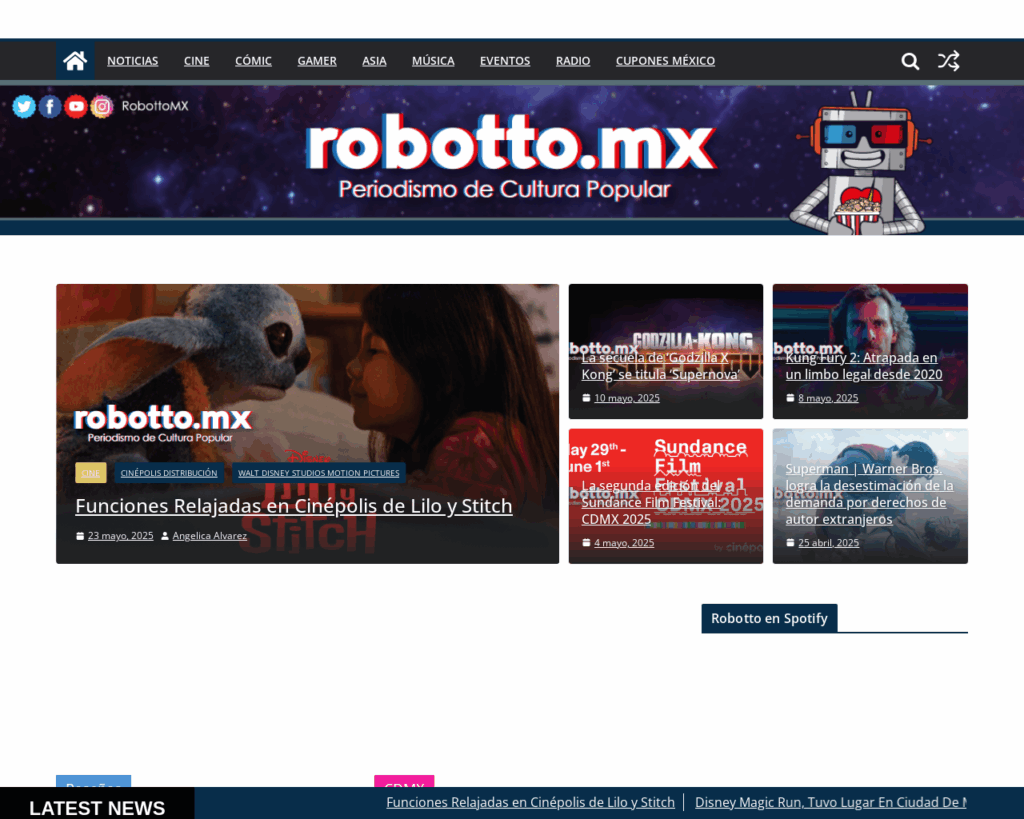Open the NOTICIAS menu item
The width and height of the screenshot is (1024, 819).
(x=132, y=60)
